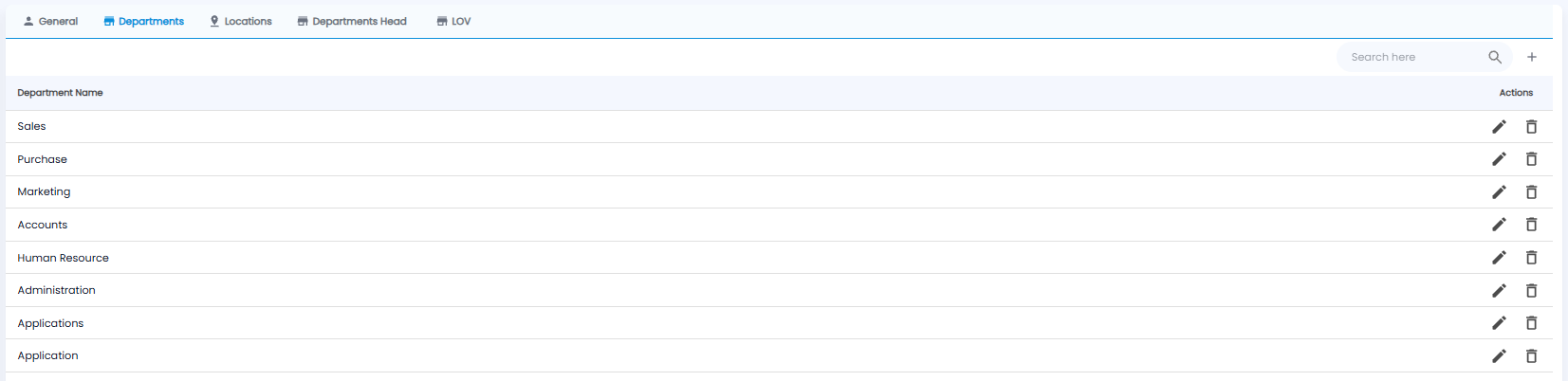Delete the Marketing department
Viewport: 1568px width, 381px height.
pyautogui.click(x=1531, y=192)
